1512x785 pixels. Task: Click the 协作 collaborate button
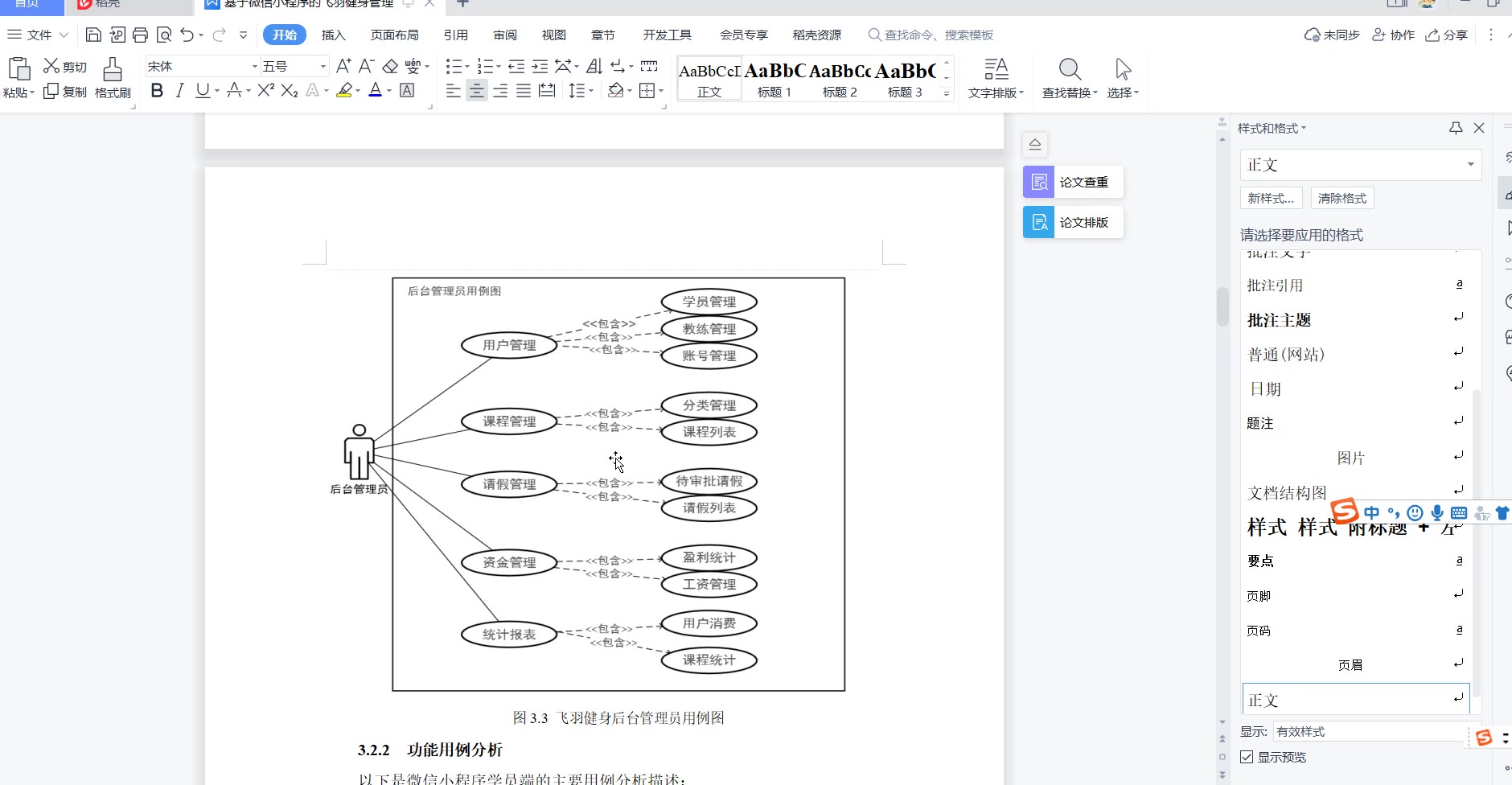point(1393,35)
